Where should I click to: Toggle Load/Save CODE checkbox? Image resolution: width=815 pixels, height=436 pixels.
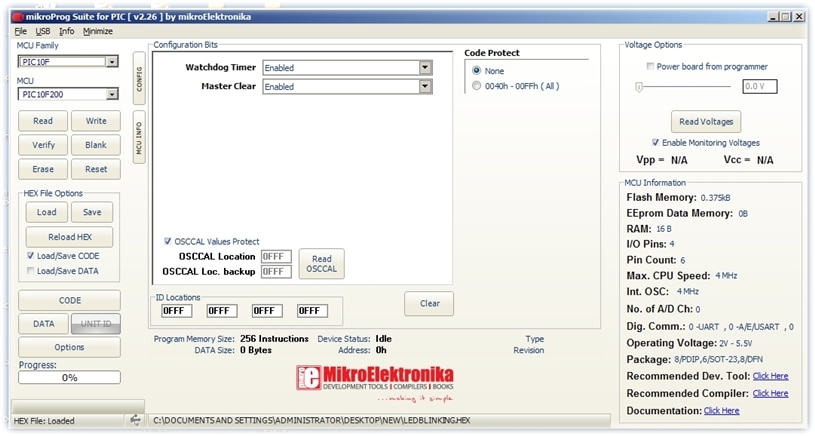pos(31,256)
